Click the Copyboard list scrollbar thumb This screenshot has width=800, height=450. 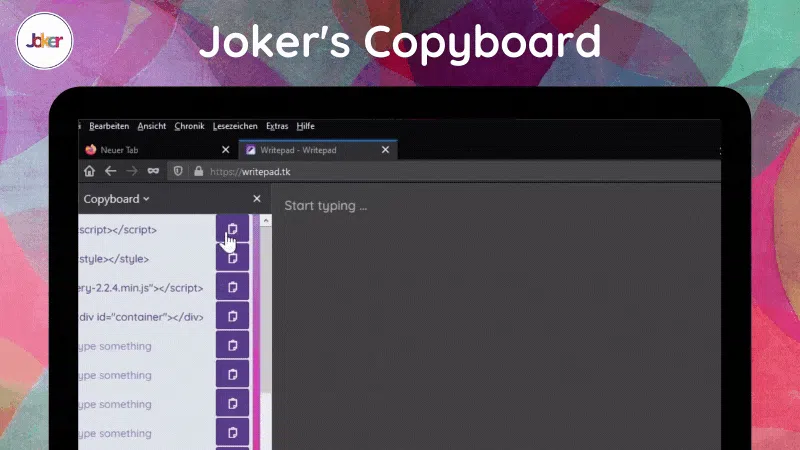click(266, 310)
